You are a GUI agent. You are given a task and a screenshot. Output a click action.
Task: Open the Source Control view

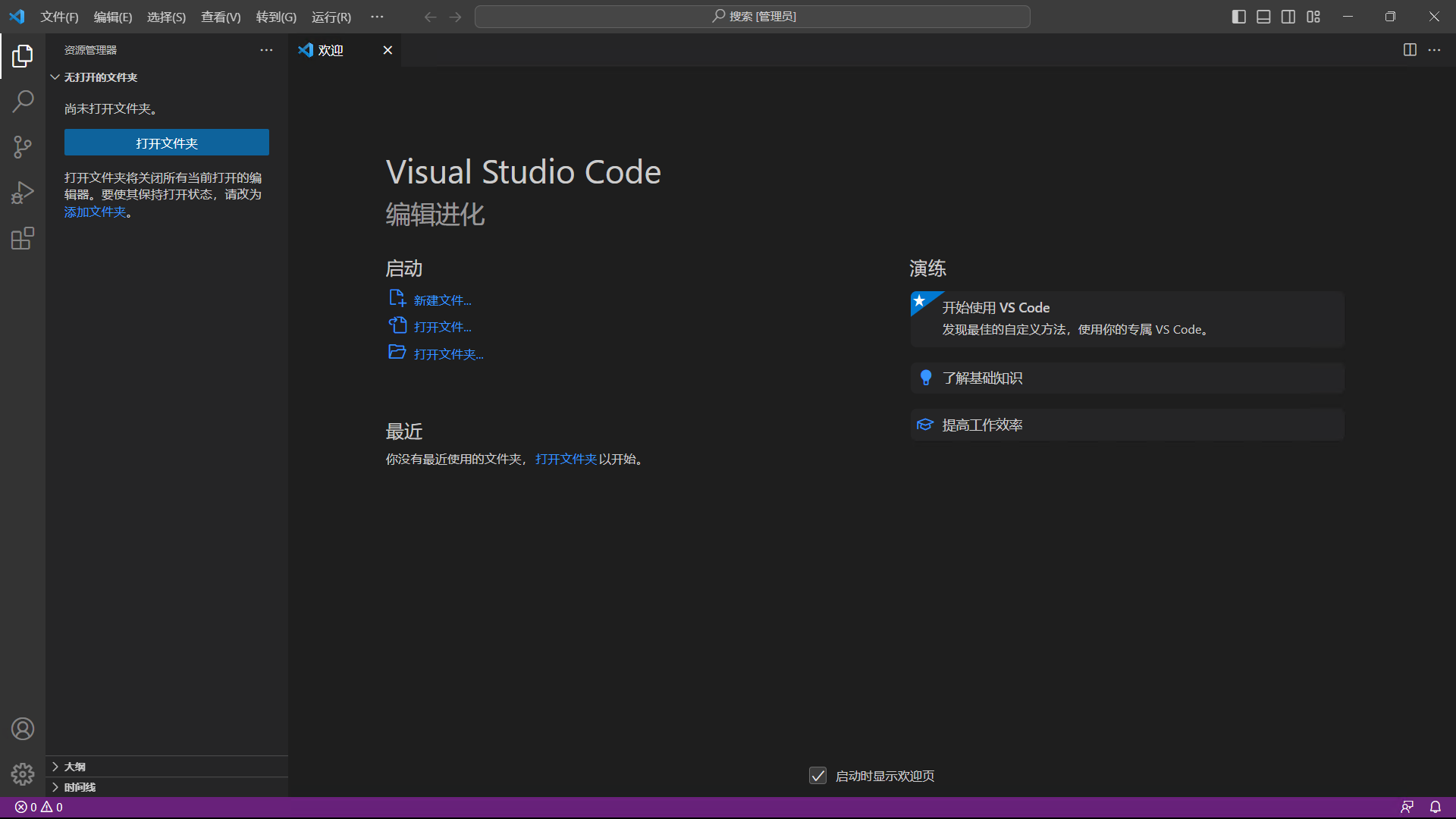pyautogui.click(x=23, y=147)
